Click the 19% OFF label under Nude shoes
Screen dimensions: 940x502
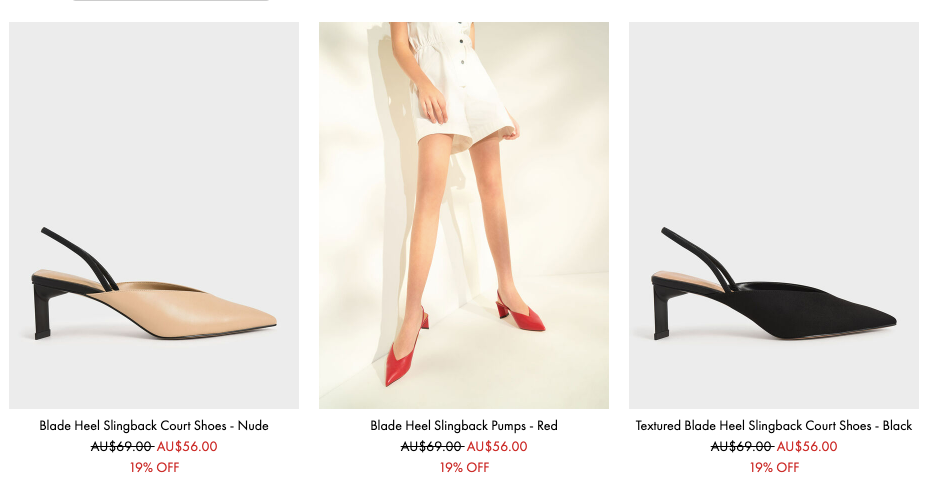click(154, 467)
